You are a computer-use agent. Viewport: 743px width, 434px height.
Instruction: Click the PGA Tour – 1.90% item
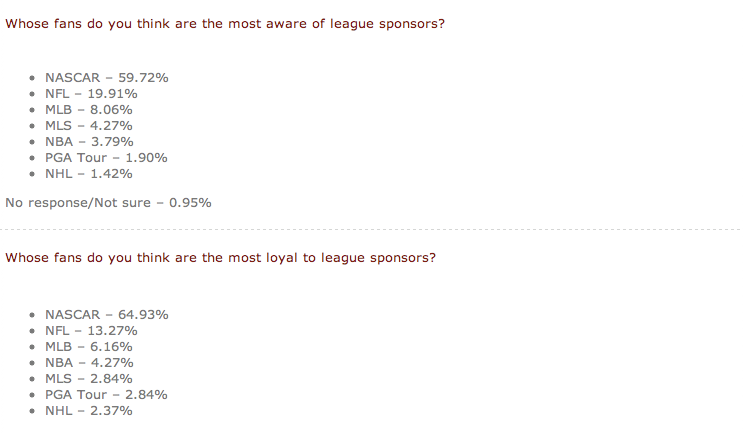click(106, 158)
